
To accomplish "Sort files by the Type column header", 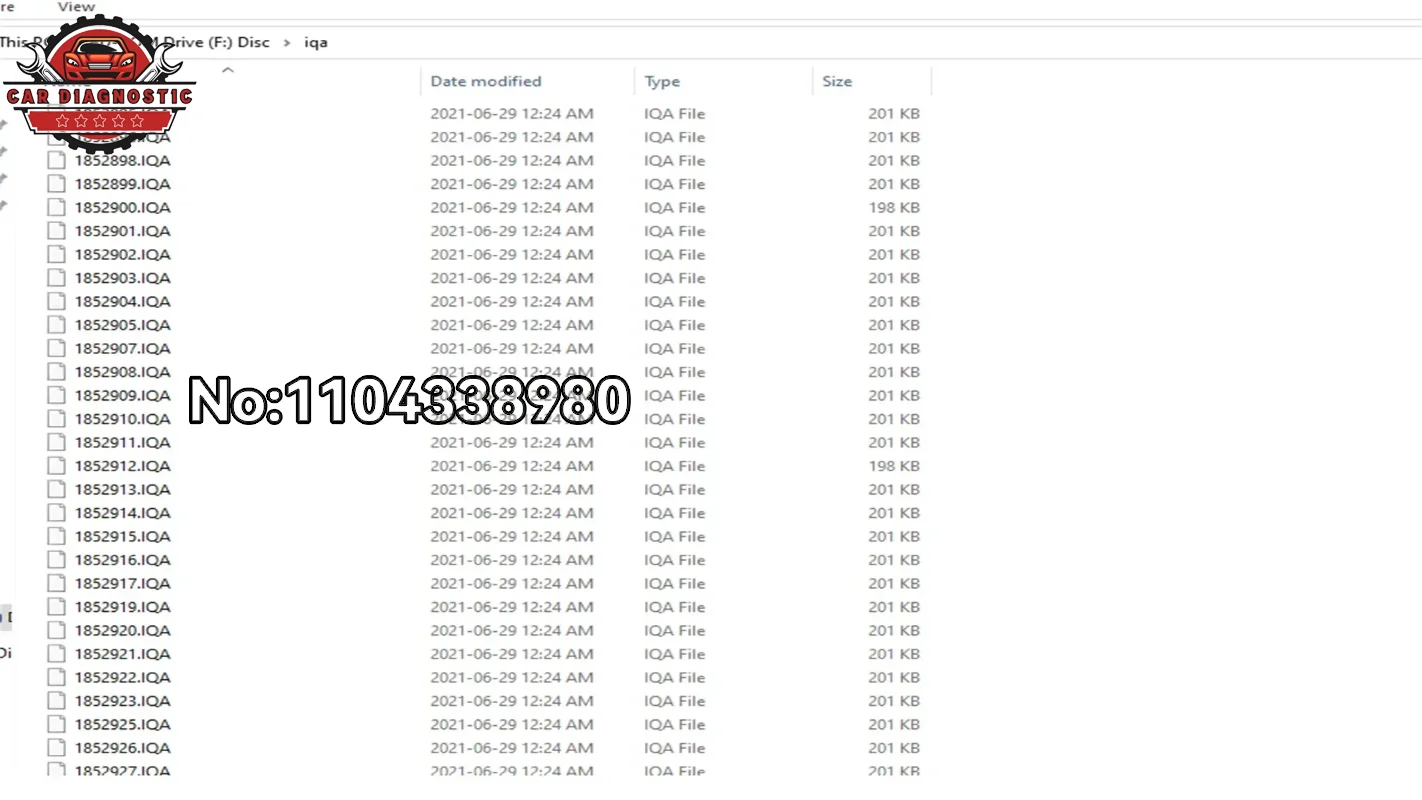I will 662,81.
